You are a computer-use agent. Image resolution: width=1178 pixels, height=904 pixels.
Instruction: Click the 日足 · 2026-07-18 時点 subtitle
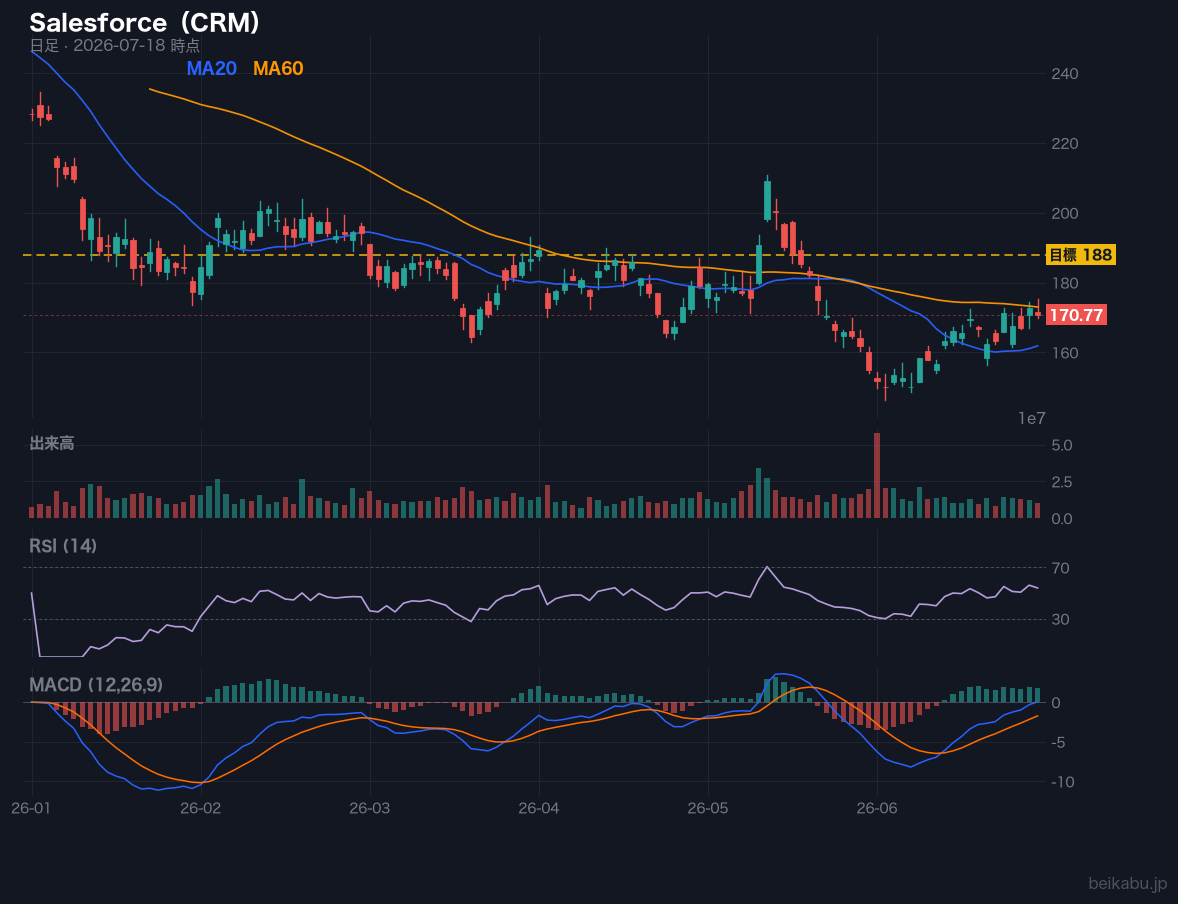point(115,46)
